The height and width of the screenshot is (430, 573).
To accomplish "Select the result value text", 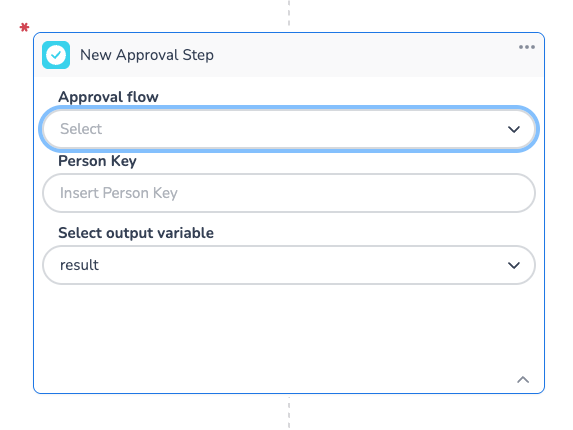I will click(79, 265).
